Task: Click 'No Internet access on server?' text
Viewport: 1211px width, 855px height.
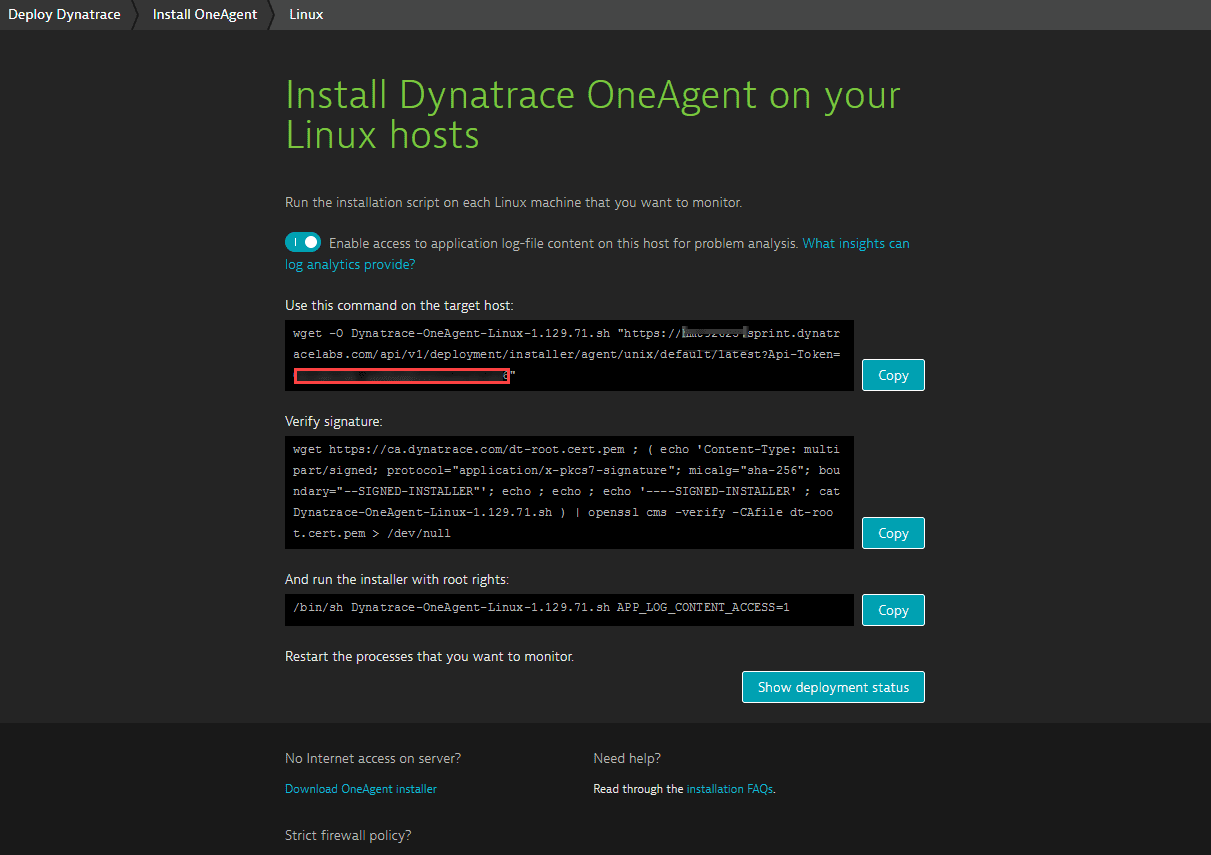Action: (373, 758)
